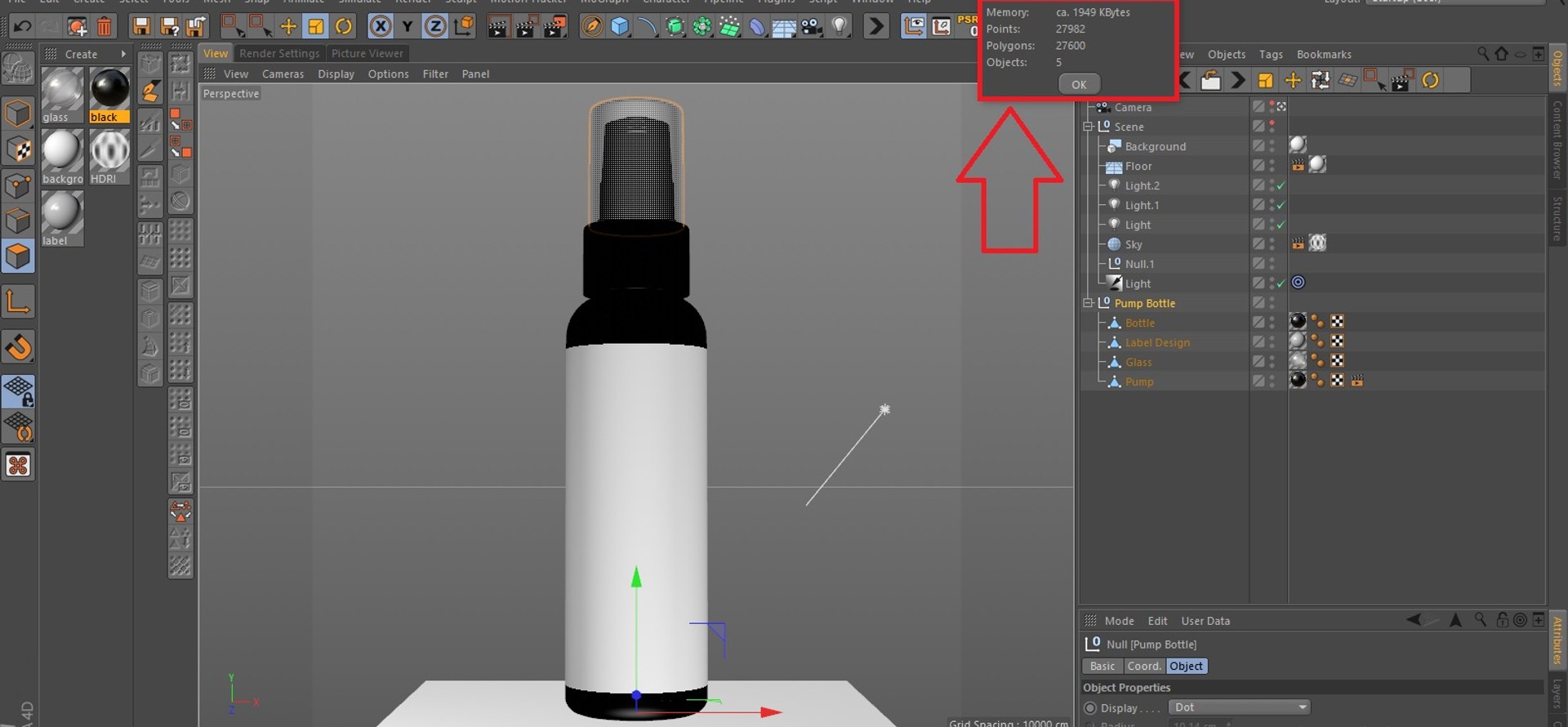Click the Undo arrow icon

pyautogui.click(x=22, y=26)
